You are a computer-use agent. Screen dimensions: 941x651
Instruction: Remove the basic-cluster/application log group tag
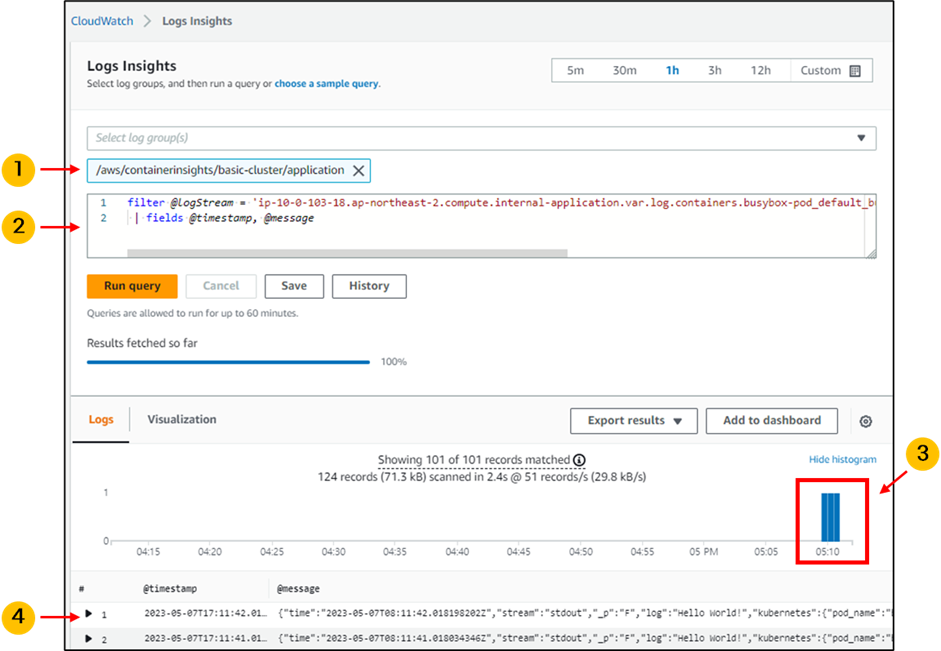[358, 170]
